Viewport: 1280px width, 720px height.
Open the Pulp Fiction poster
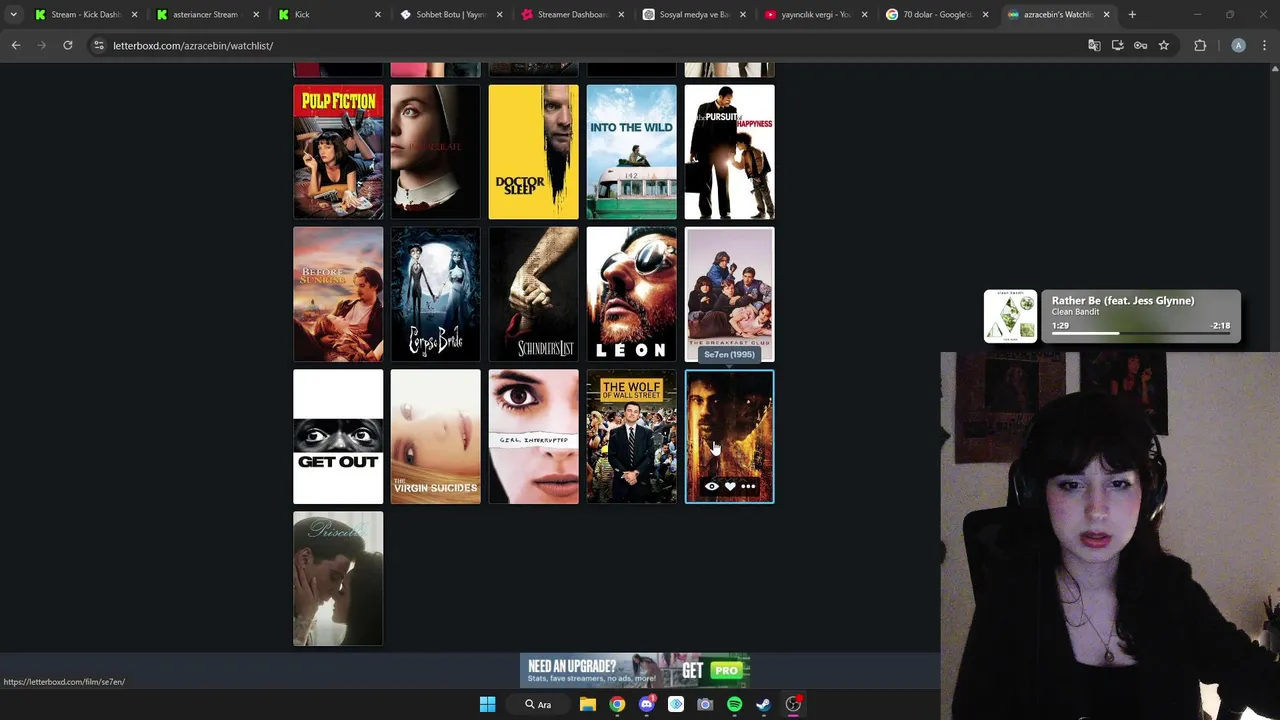(x=338, y=152)
